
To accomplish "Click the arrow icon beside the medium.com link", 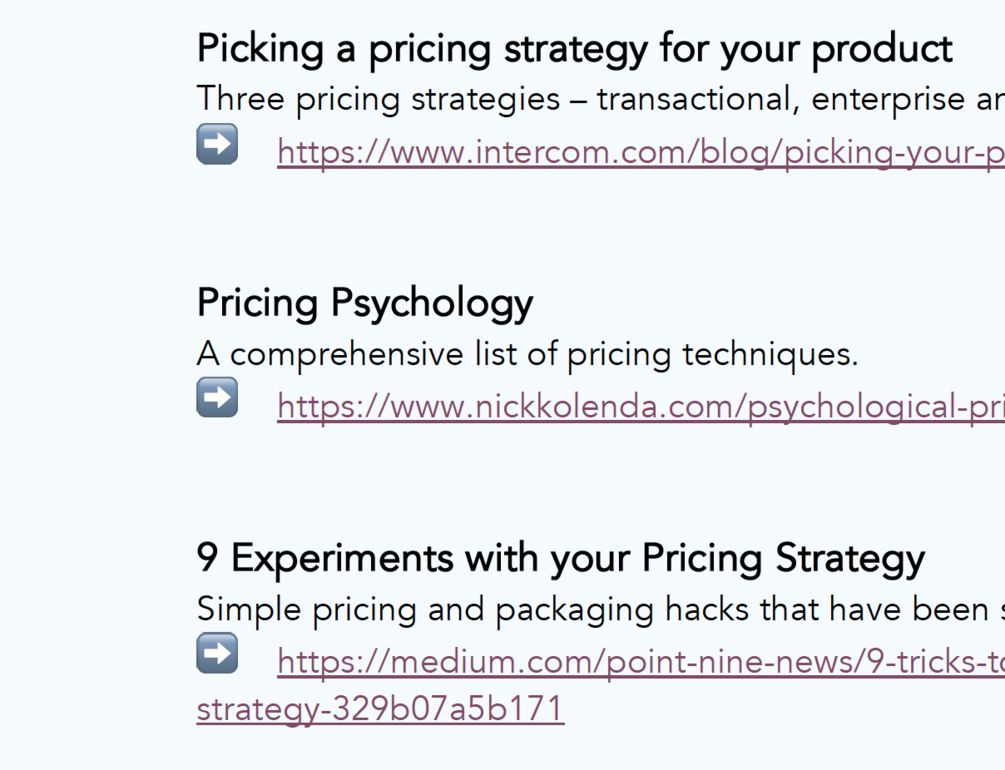I will [217, 653].
